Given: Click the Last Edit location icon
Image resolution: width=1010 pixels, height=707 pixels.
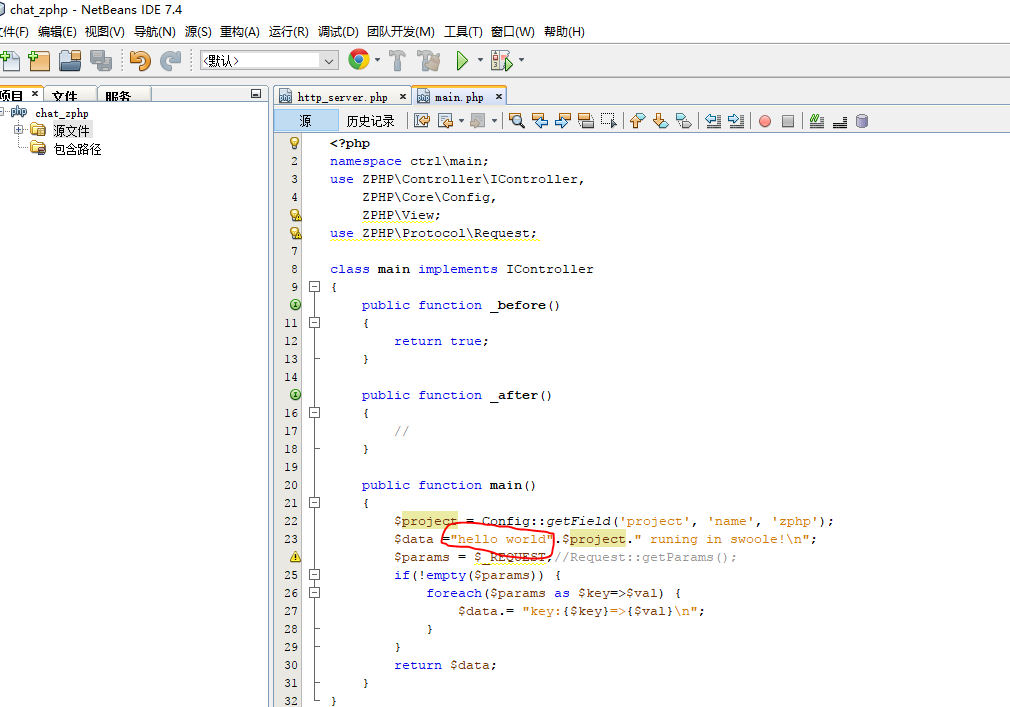Looking at the screenshot, I should pyautogui.click(x=422, y=120).
